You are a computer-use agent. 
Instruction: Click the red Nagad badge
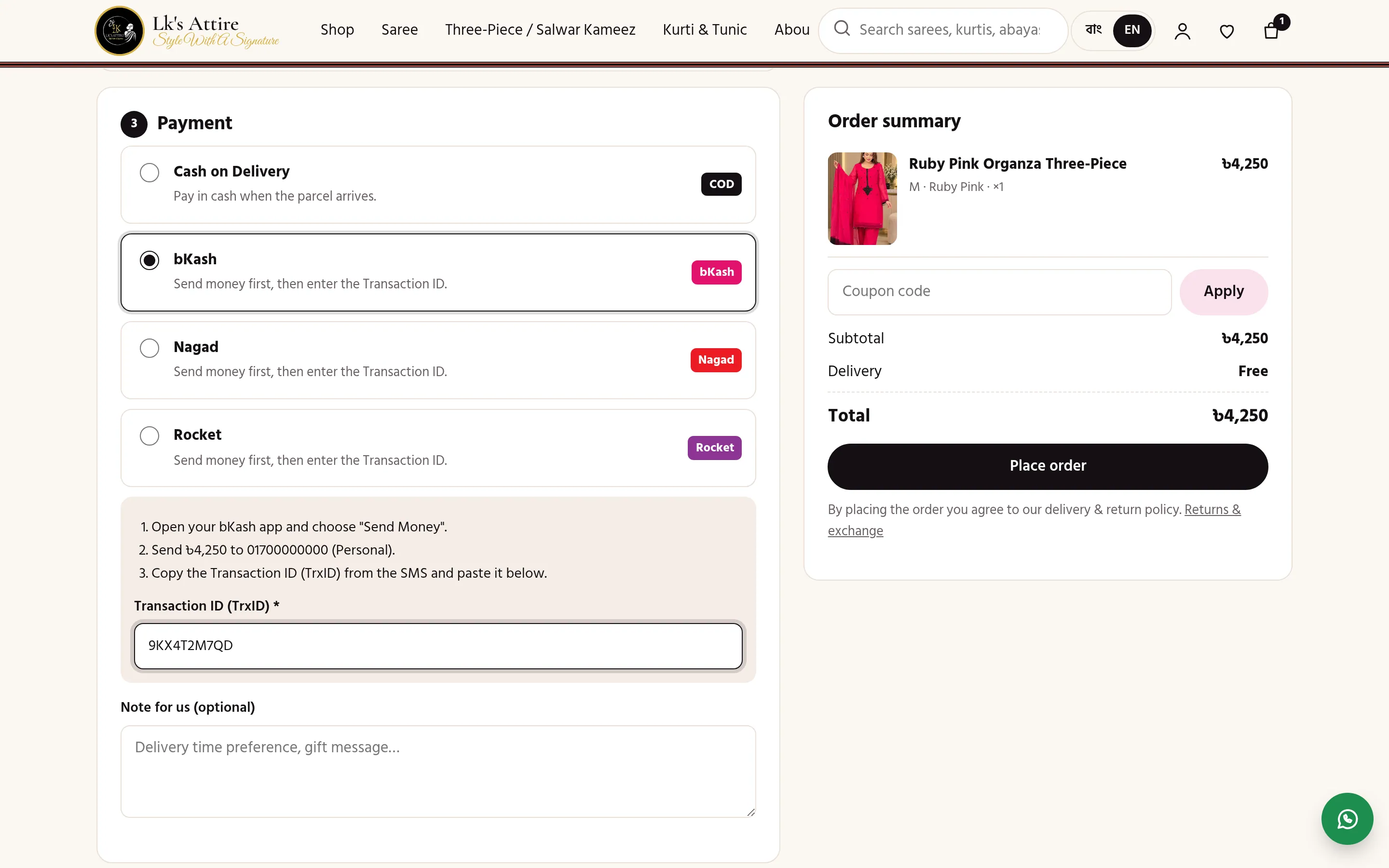[x=716, y=360]
